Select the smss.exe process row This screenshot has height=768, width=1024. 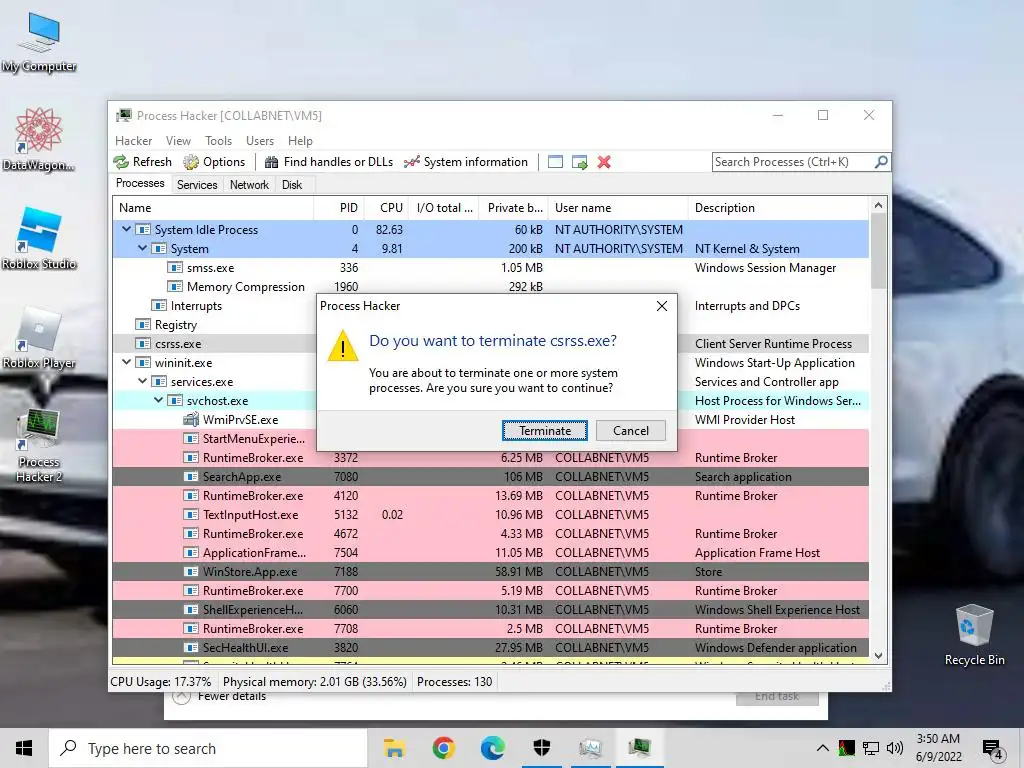pyautogui.click(x=491, y=268)
